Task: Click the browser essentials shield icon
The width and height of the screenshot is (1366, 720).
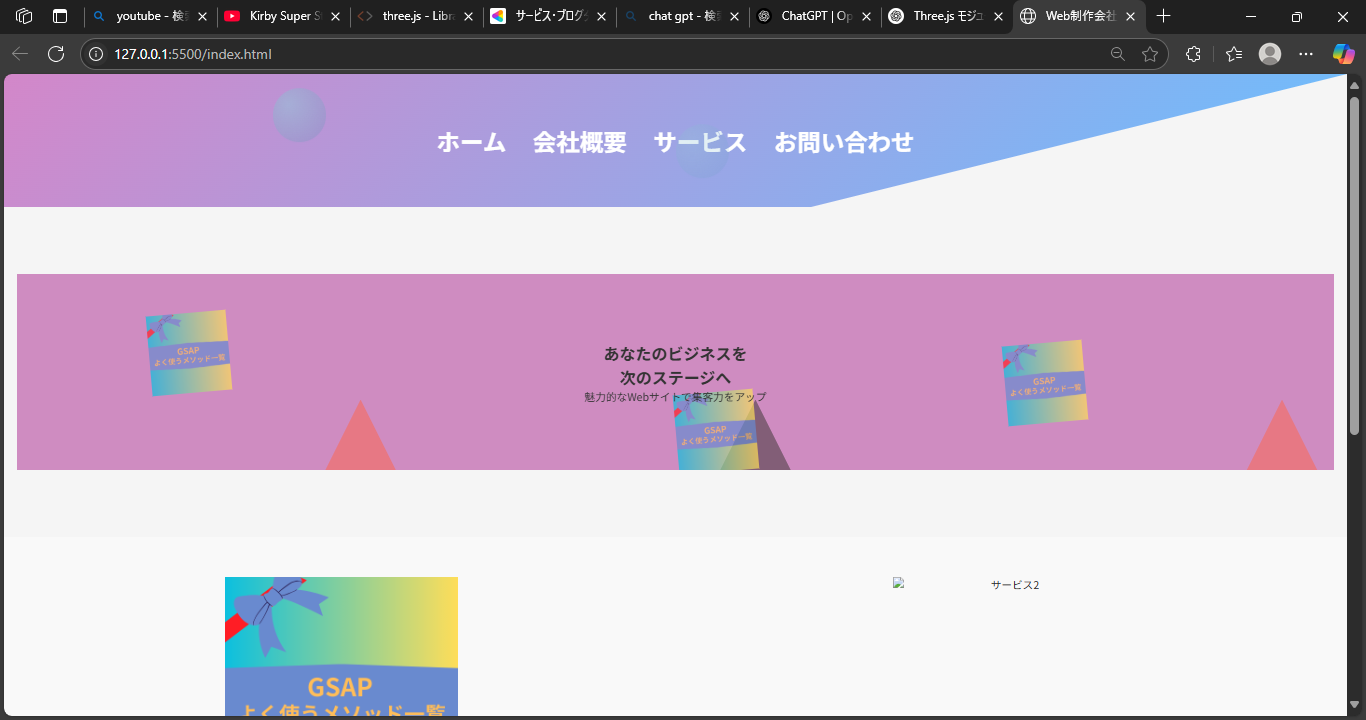Action: click(x=1193, y=53)
